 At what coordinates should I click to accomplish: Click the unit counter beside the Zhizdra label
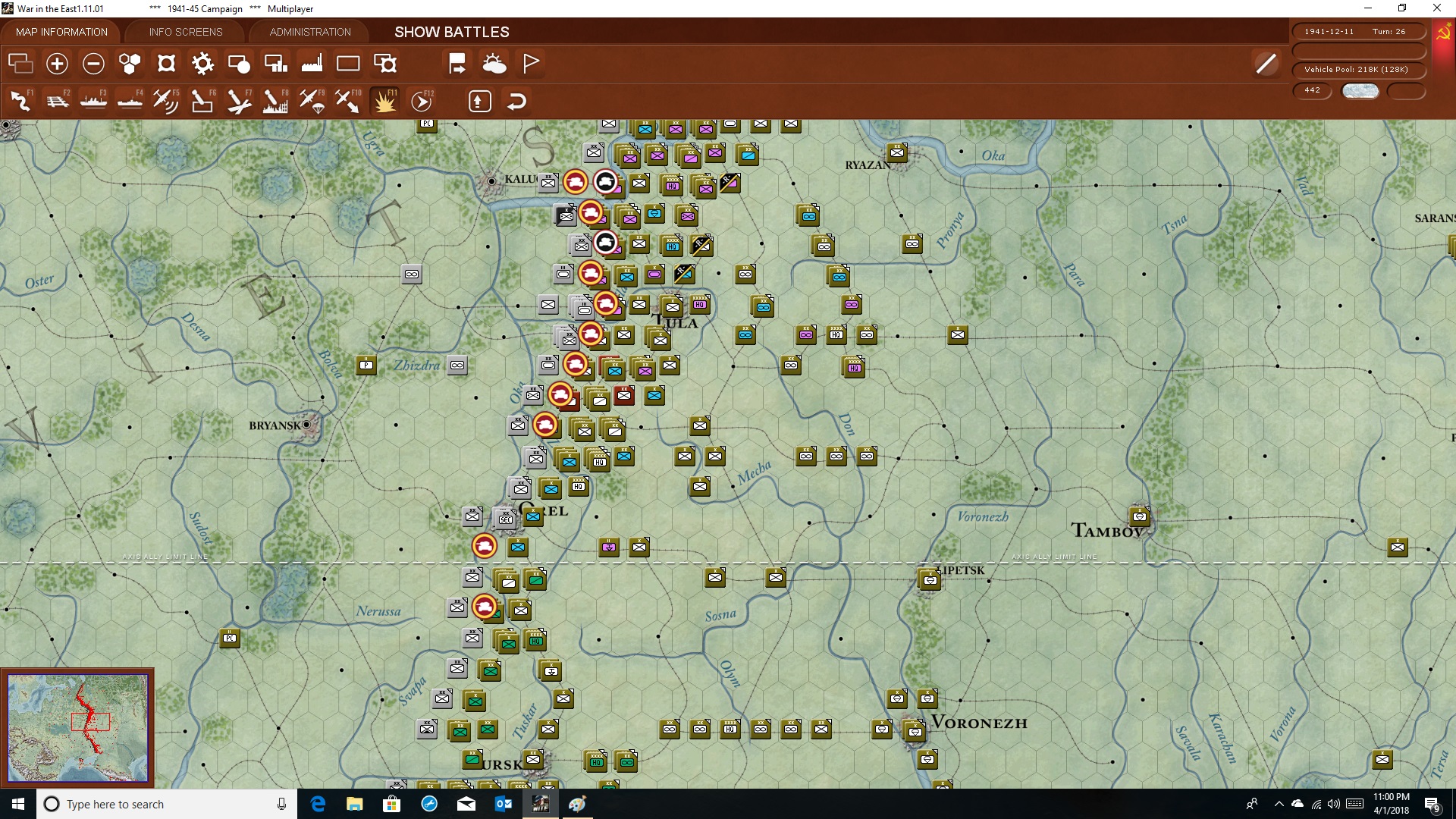pyautogui.click(x=457, y=365)
